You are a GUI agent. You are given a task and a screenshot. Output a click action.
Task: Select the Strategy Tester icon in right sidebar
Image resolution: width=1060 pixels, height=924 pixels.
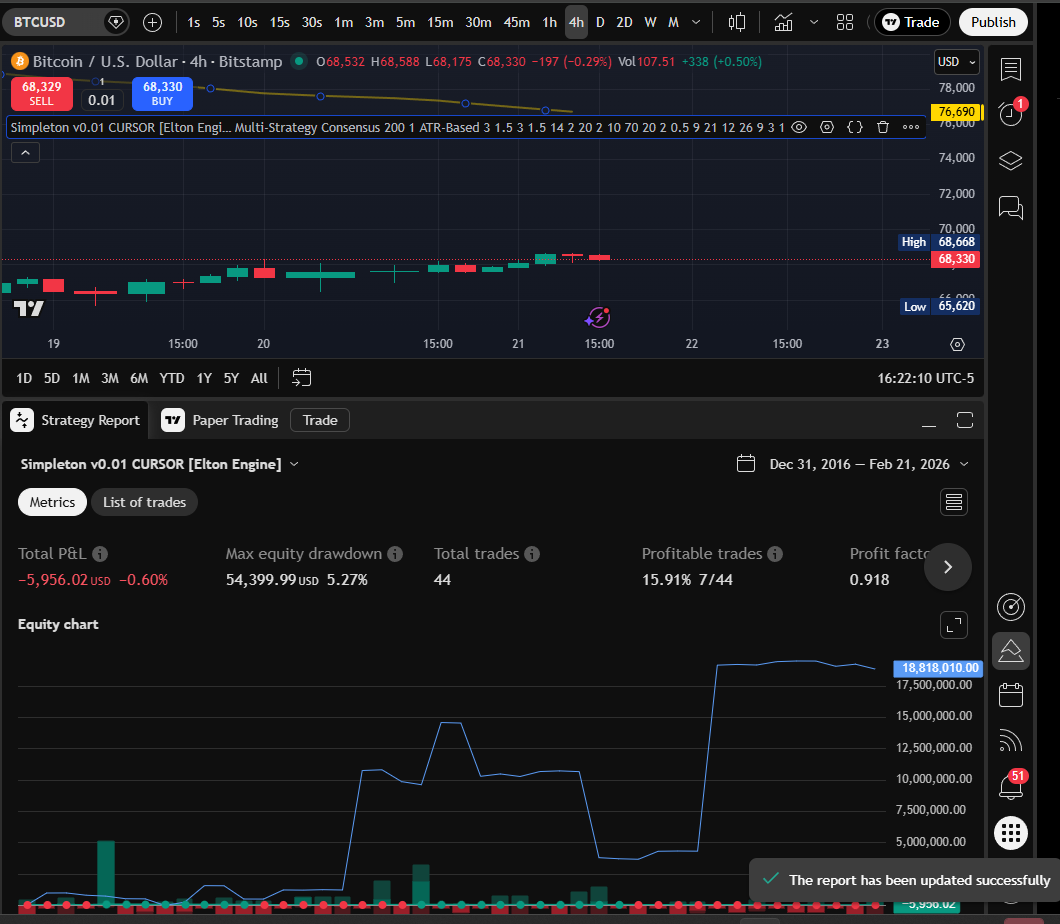pyautogui.click(x=1010, y=650)
